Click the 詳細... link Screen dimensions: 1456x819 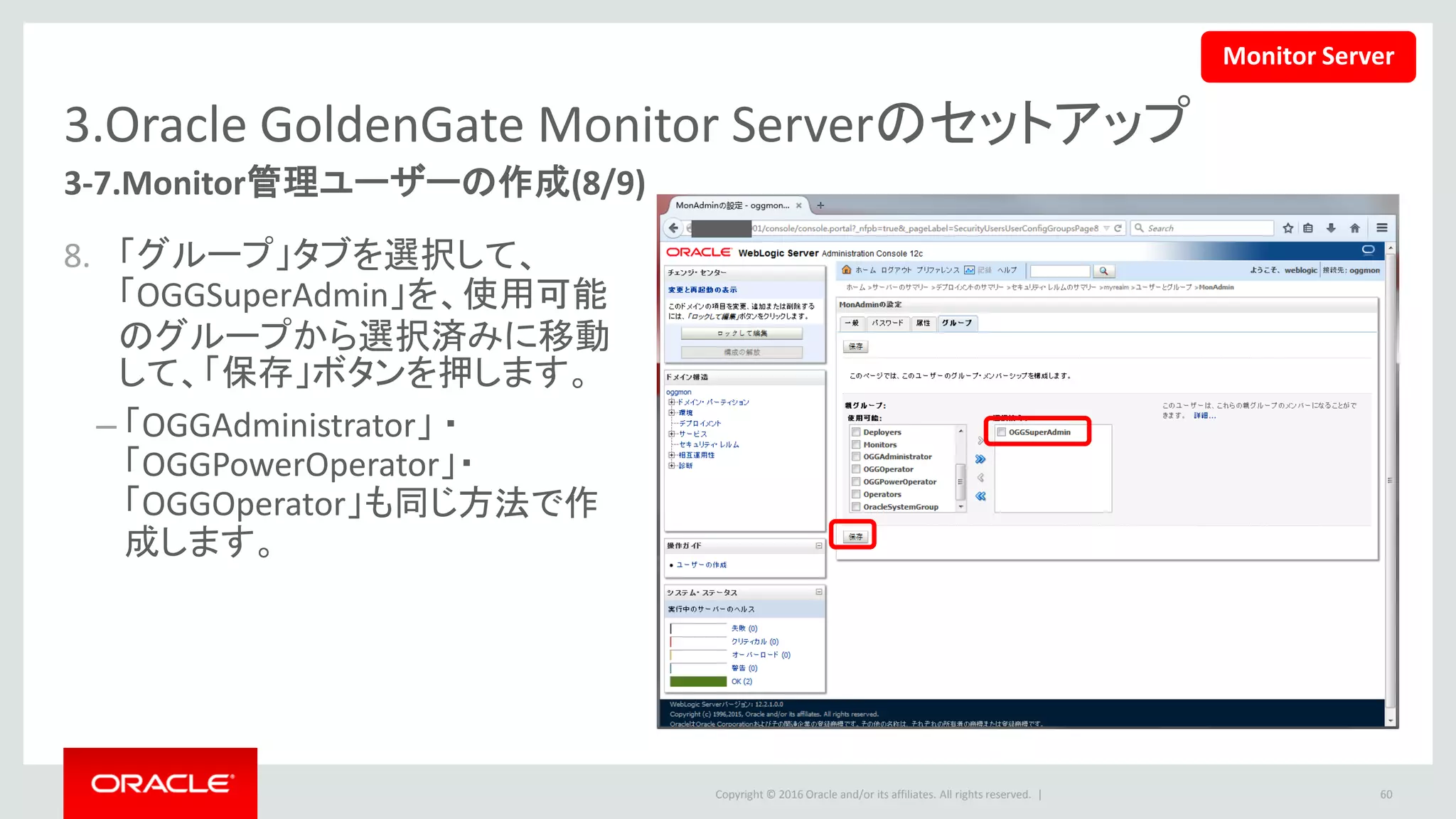[x=1204, y=416]
